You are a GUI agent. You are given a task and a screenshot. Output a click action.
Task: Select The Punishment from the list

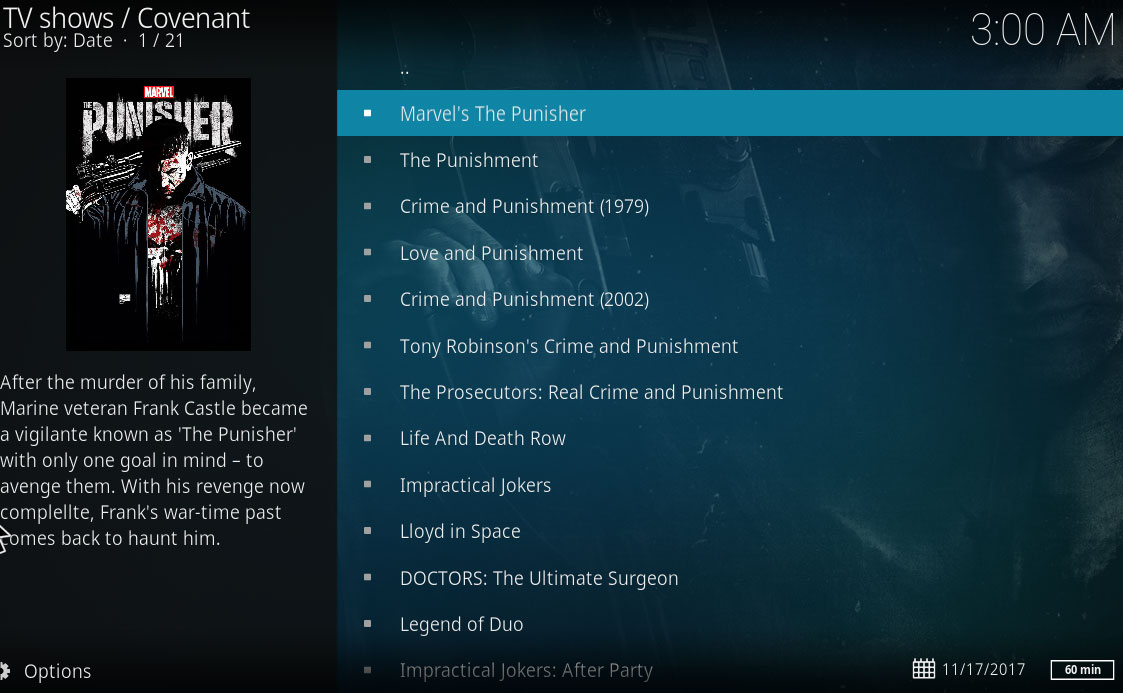[x=730, y=160]
